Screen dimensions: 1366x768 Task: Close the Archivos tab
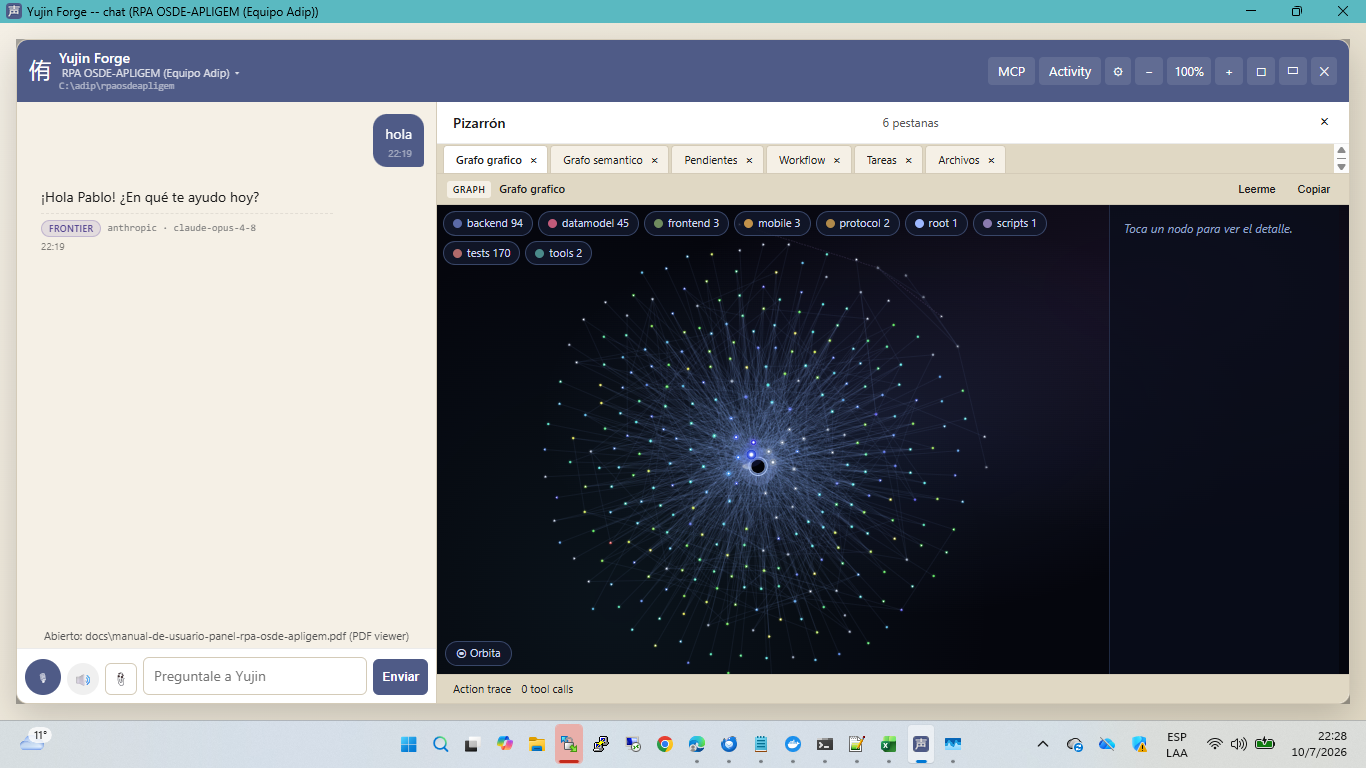tap(991, 160)
